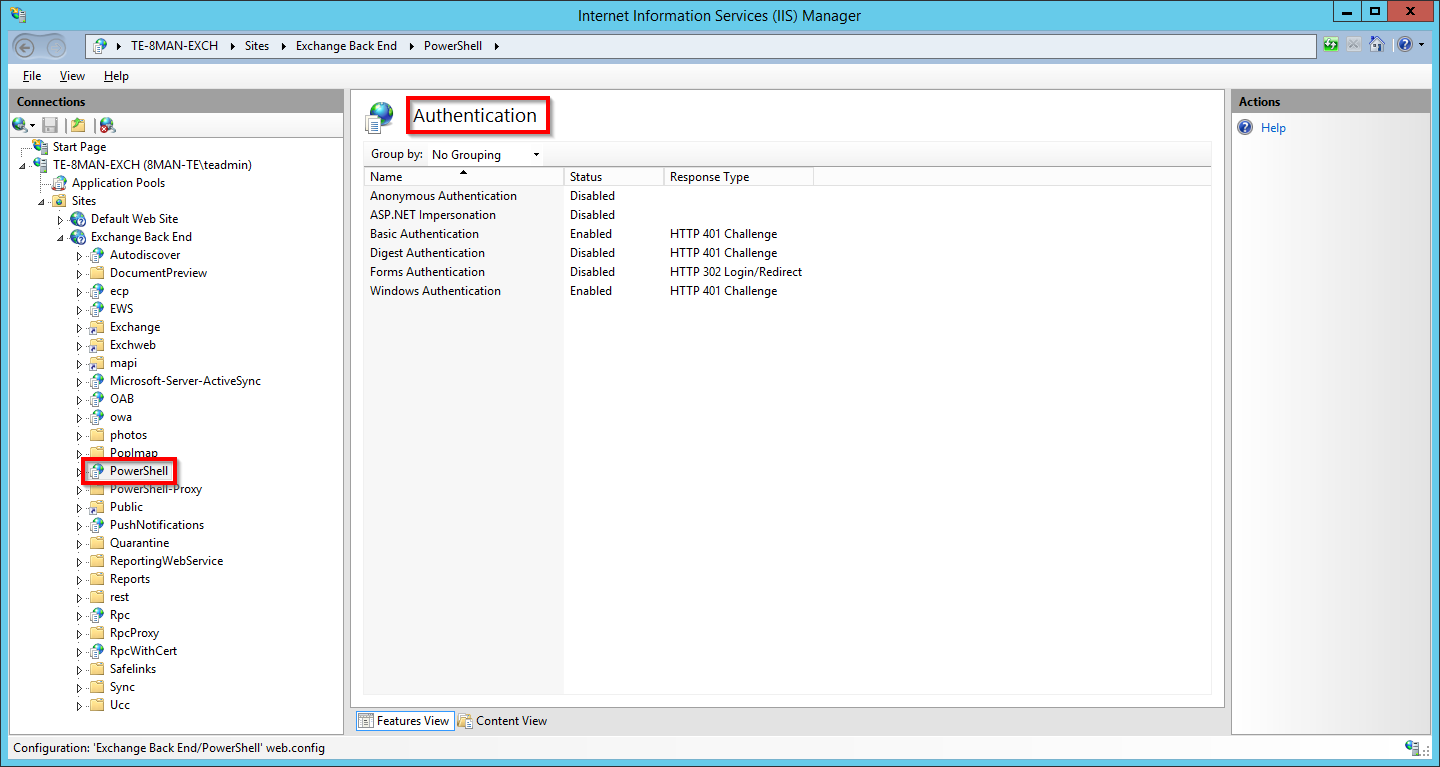Open the File menu
Image resolution: width=1440 pixels, height=767 pixels.
point(32,76)
